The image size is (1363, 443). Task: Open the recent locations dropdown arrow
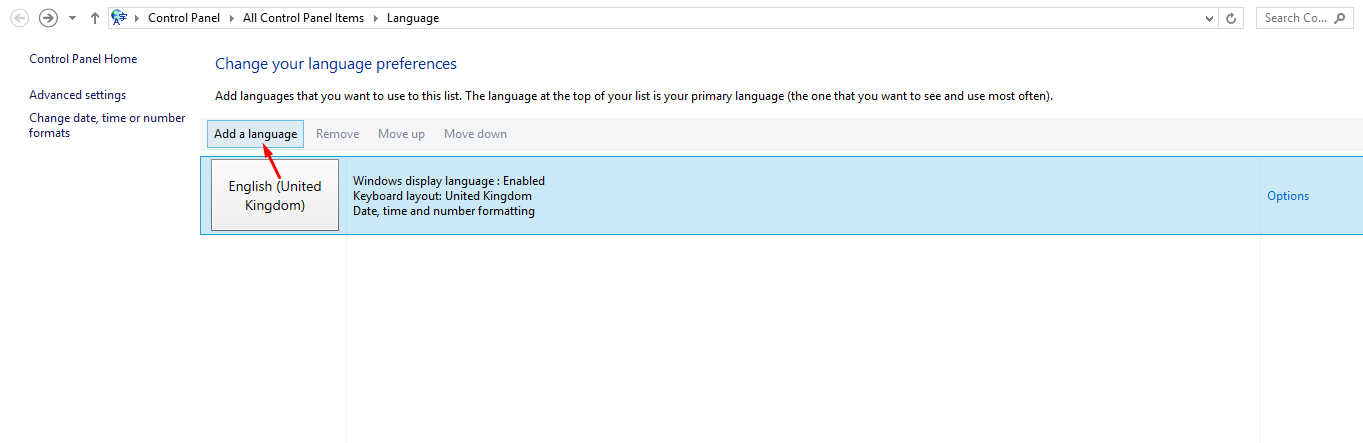coord(72,18)
